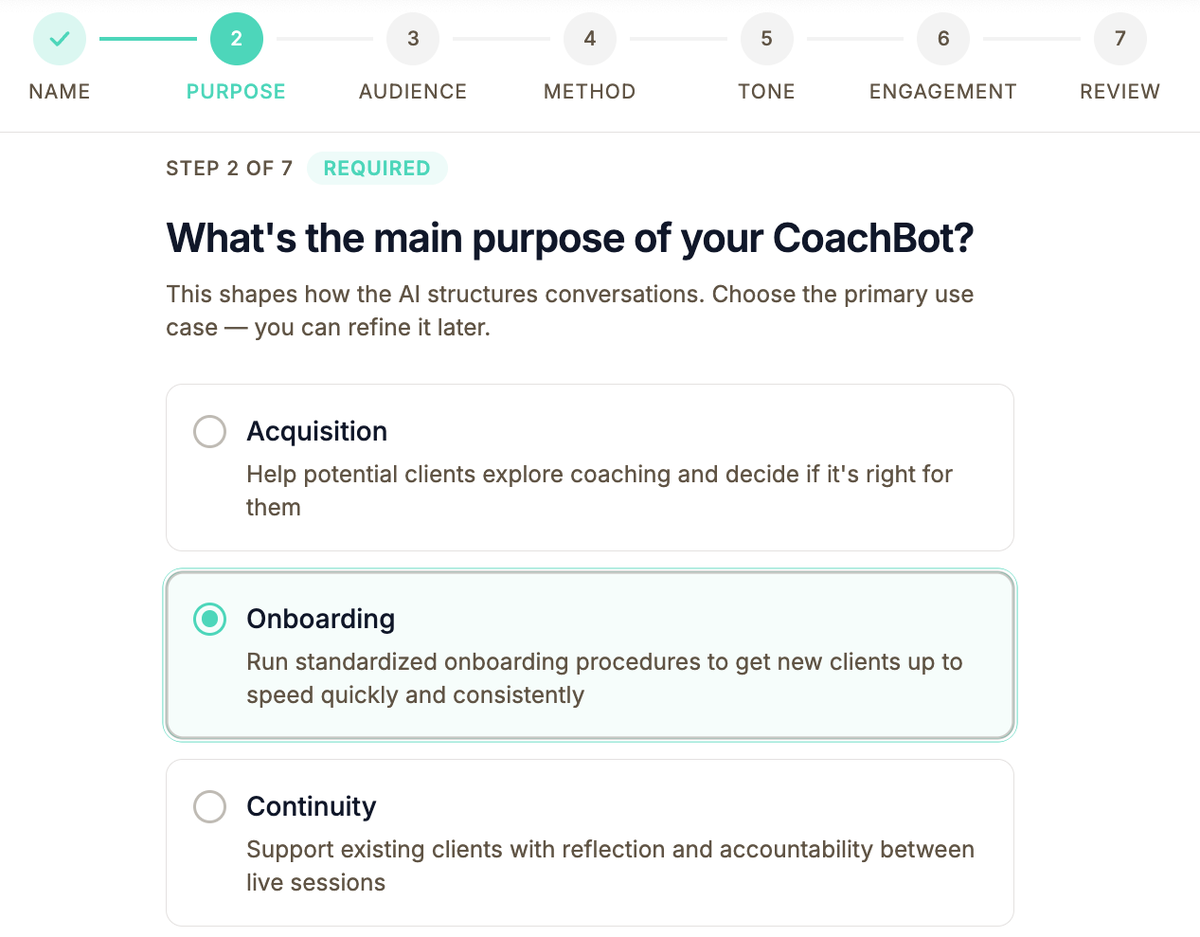Switch to the AUDIENCE step label

pos(412,91)
